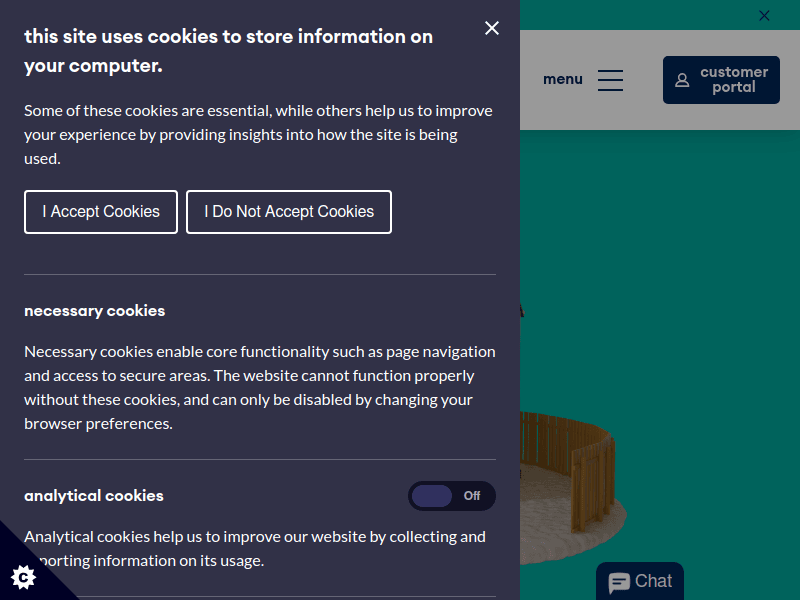Click the cookie control icon in corner
Viewport: 800px width, 600px height.
click(x=23, y=576)
